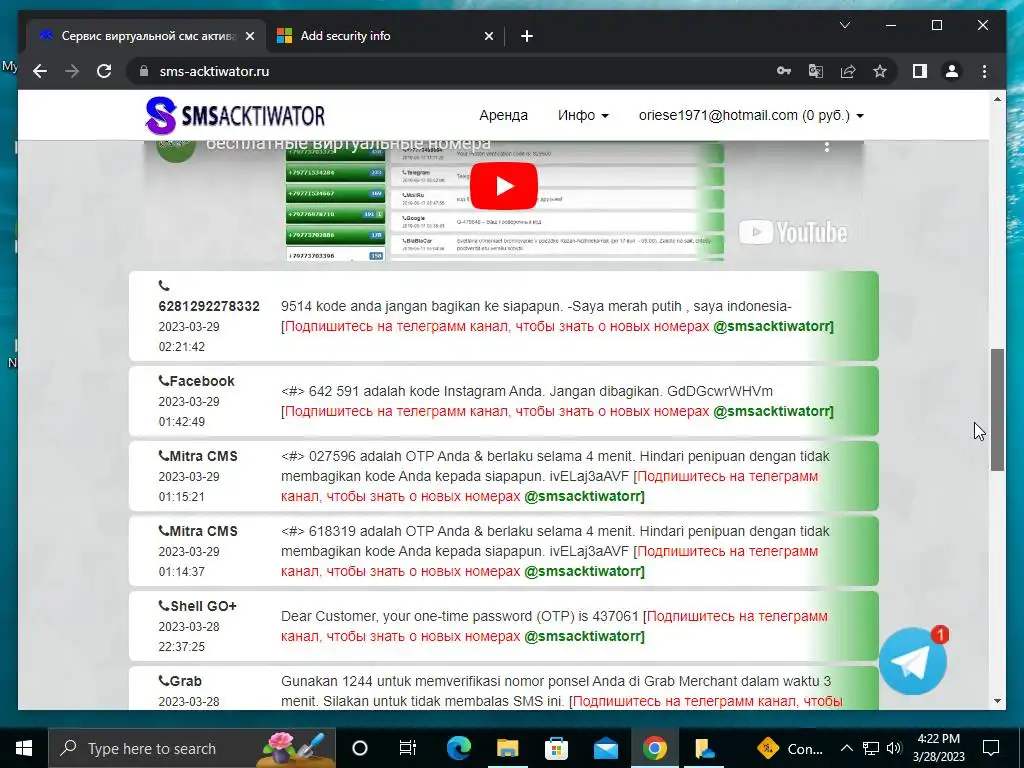Click phone number 6281292278332

[209, 306]
